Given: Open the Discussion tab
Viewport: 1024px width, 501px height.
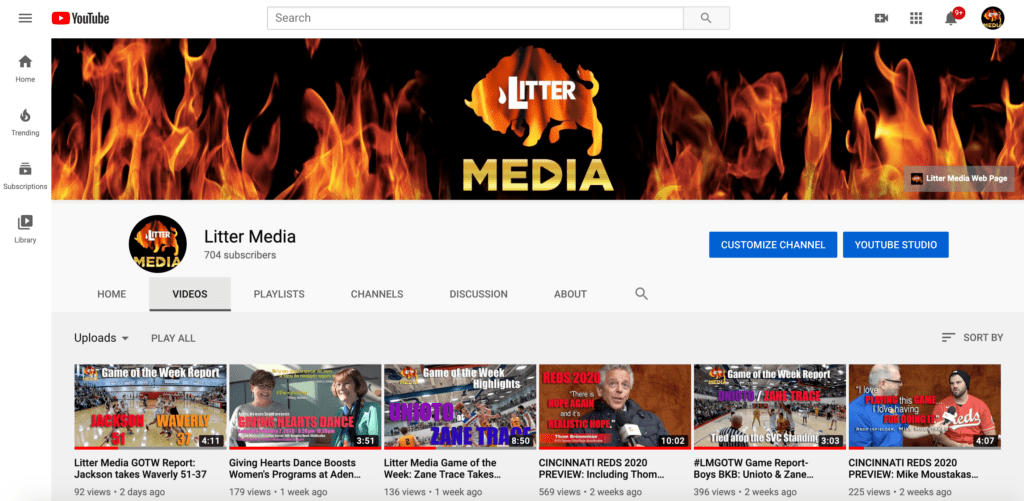Looking at the screenshot, I should (478, 294).
